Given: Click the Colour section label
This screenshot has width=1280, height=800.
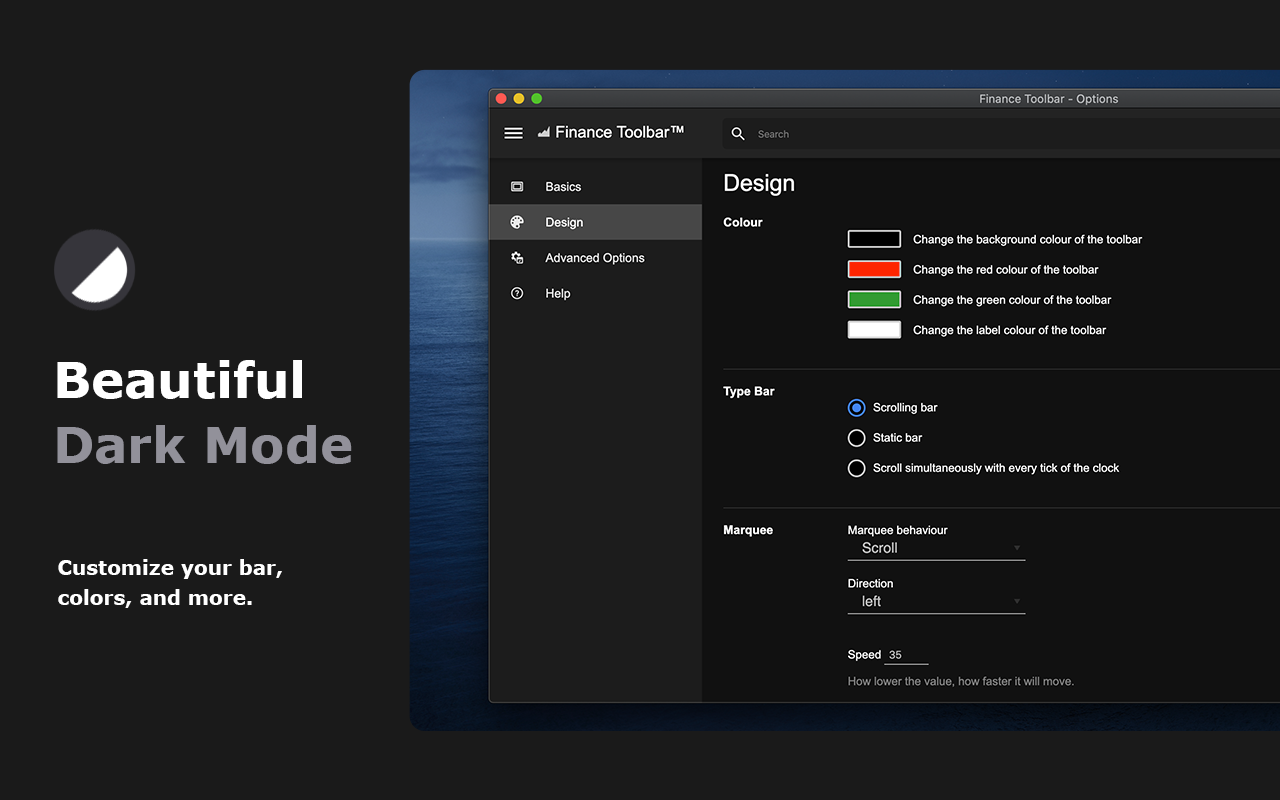Looking at the screenshot, I should click(x=743, y=222).
